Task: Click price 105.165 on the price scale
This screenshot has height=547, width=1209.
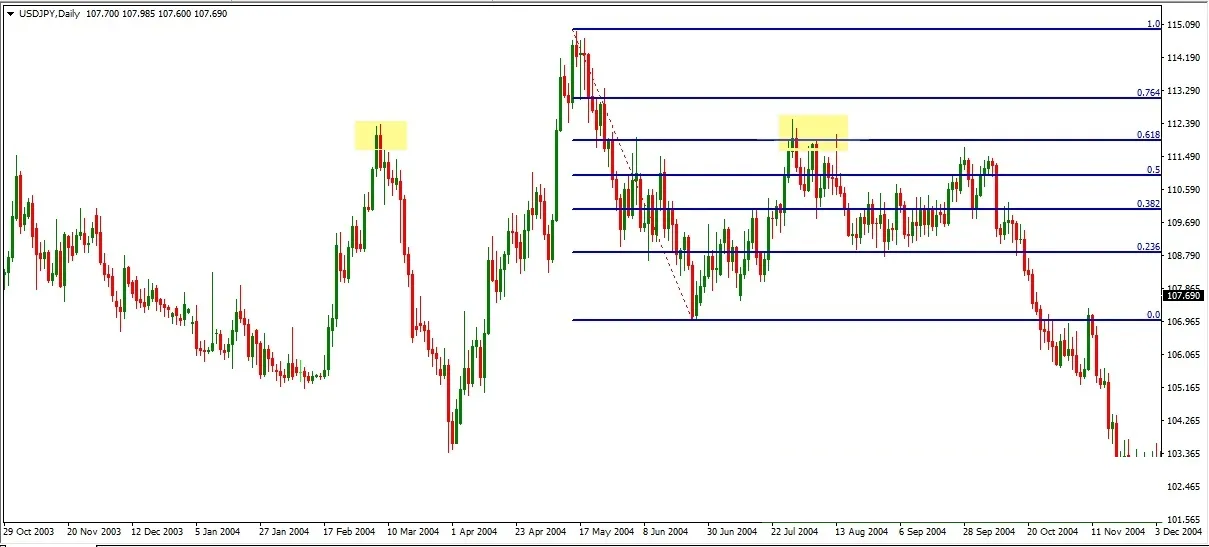Action: click(1184, 387)
